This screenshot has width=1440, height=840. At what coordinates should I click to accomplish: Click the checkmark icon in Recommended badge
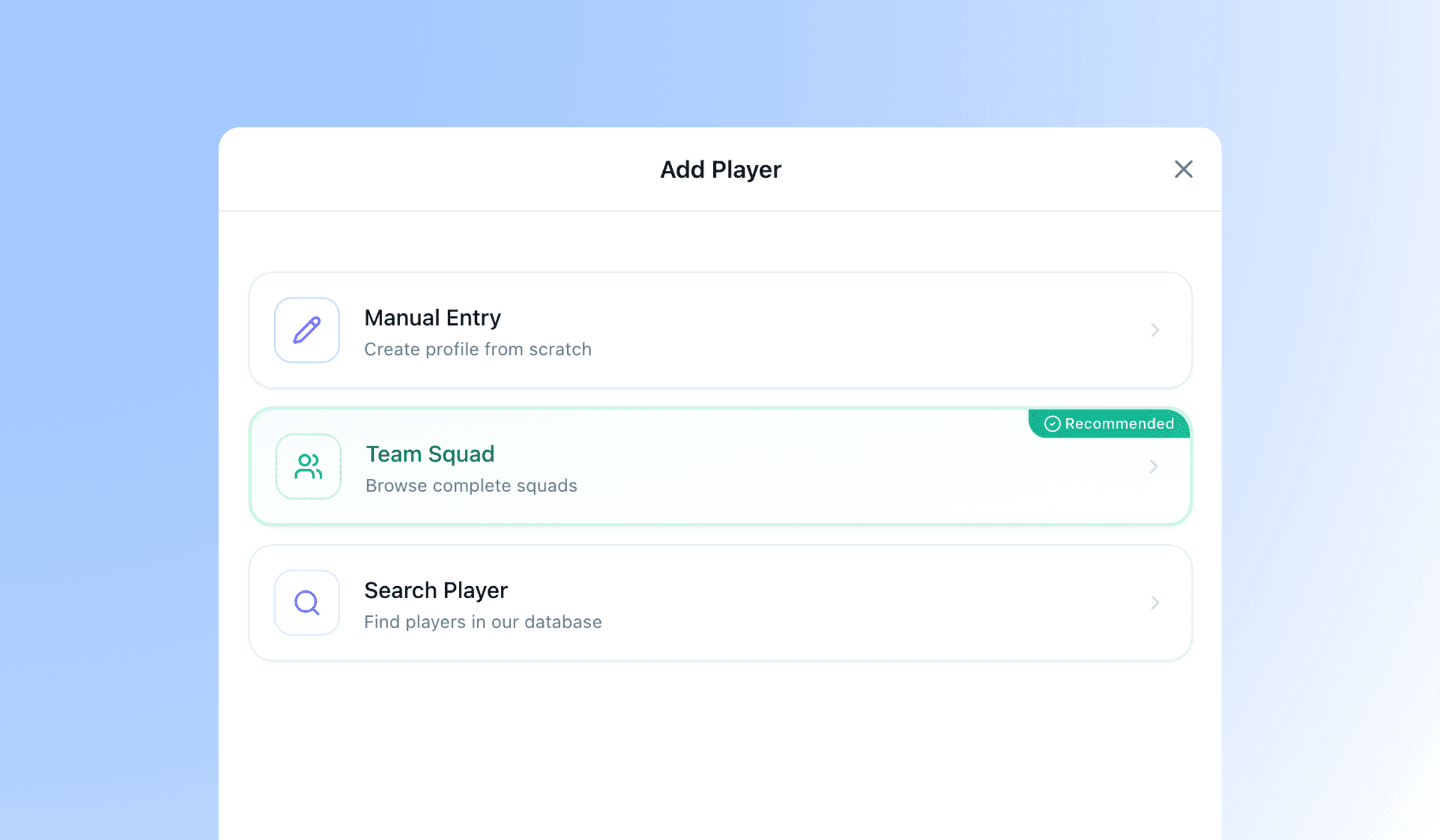pos(1052,424)
